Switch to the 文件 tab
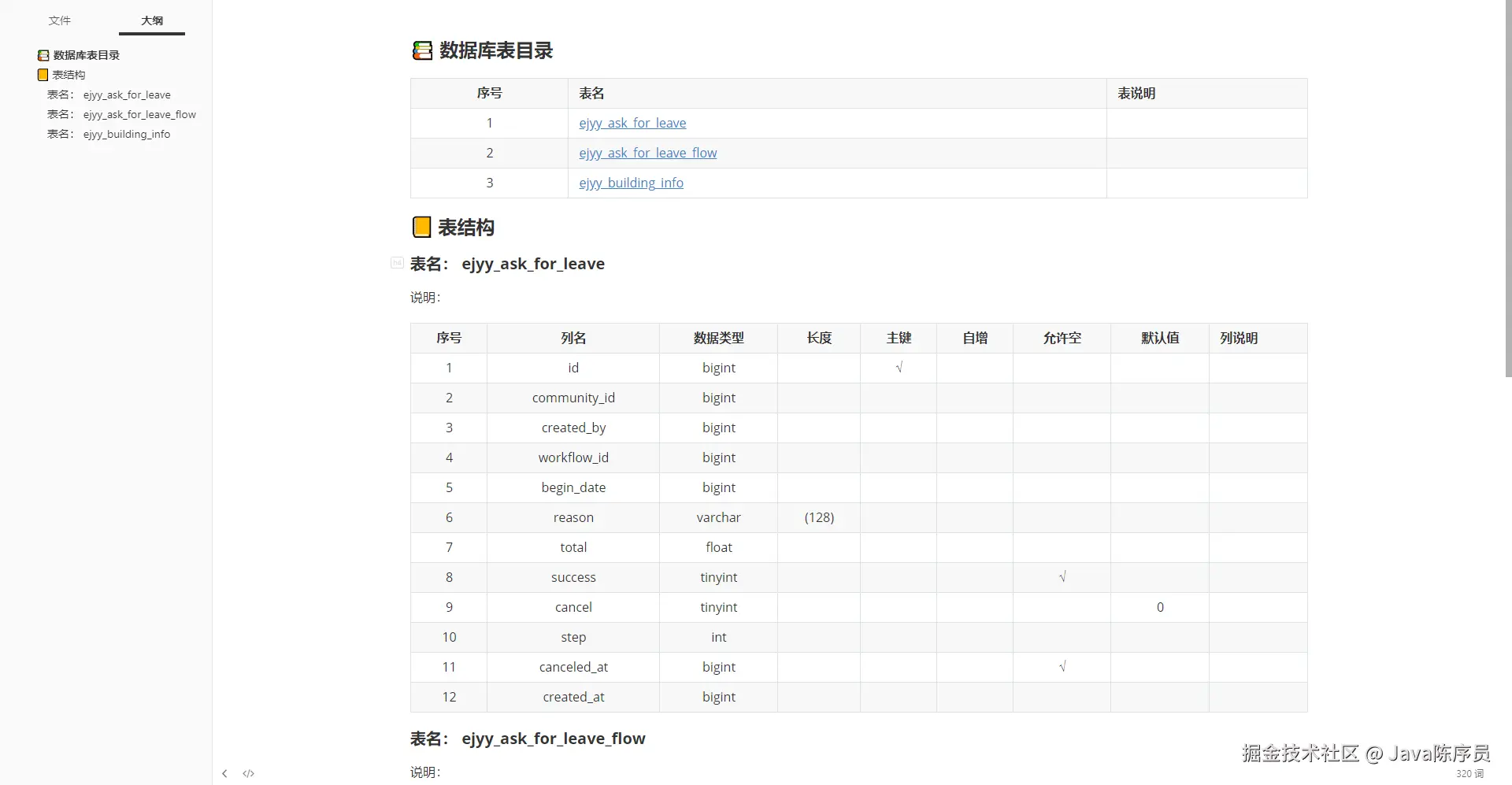 60,20
